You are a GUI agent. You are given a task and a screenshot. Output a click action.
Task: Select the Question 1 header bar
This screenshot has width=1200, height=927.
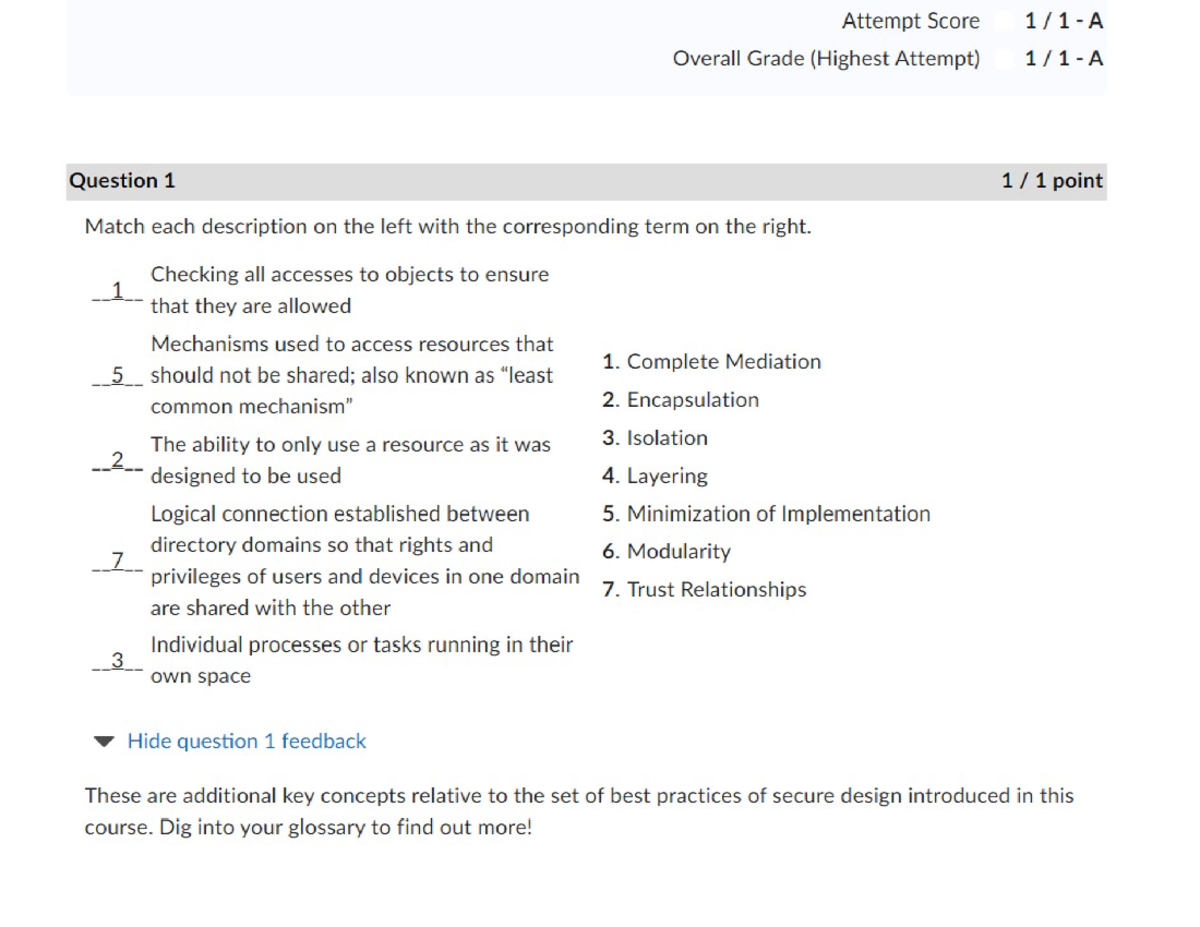pyautogui.click(x=123, y=181)
